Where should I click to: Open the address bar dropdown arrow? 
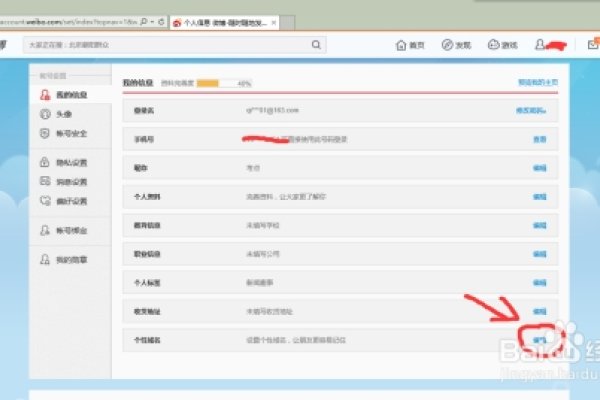(152, 22)
